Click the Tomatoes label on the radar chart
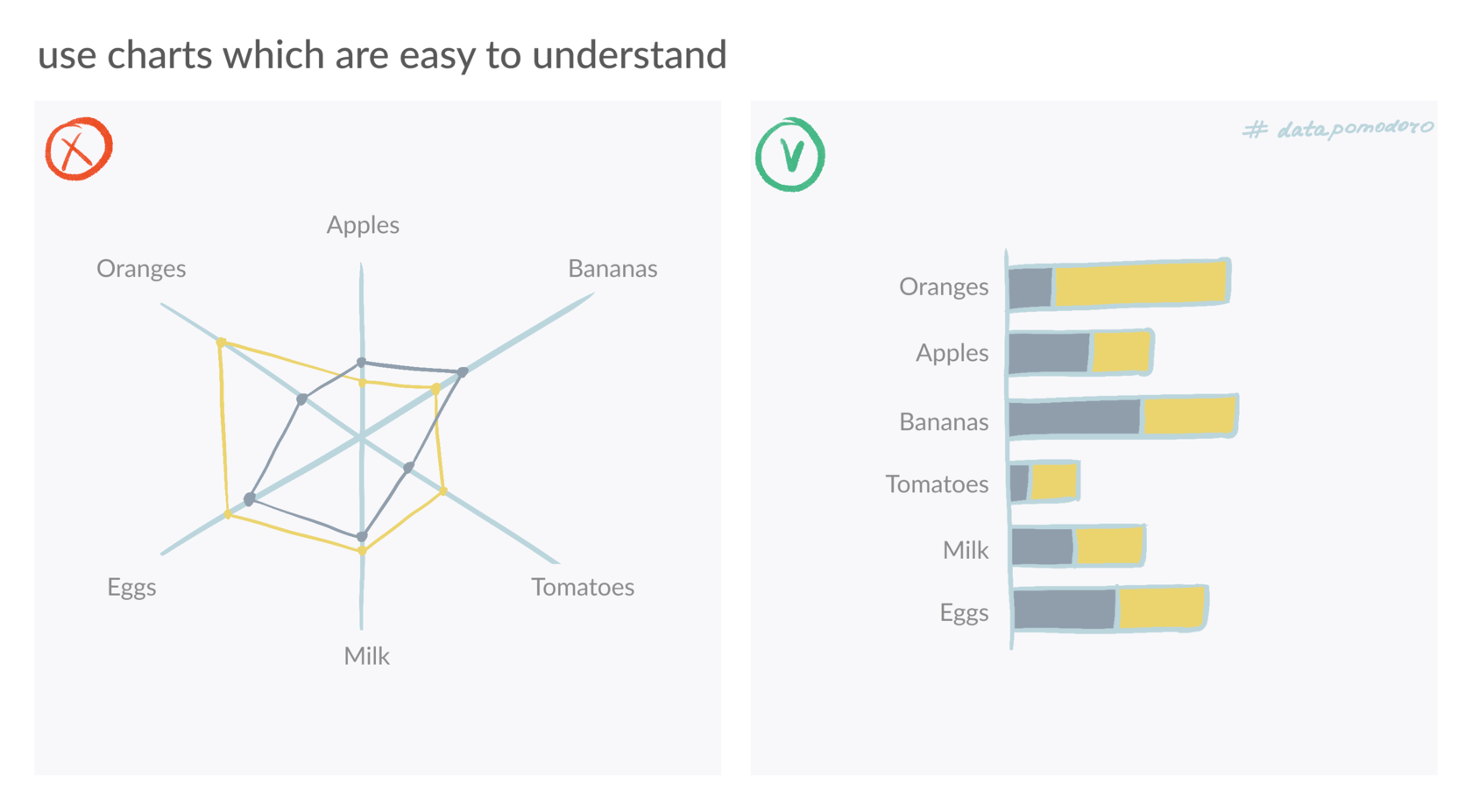 583,587
